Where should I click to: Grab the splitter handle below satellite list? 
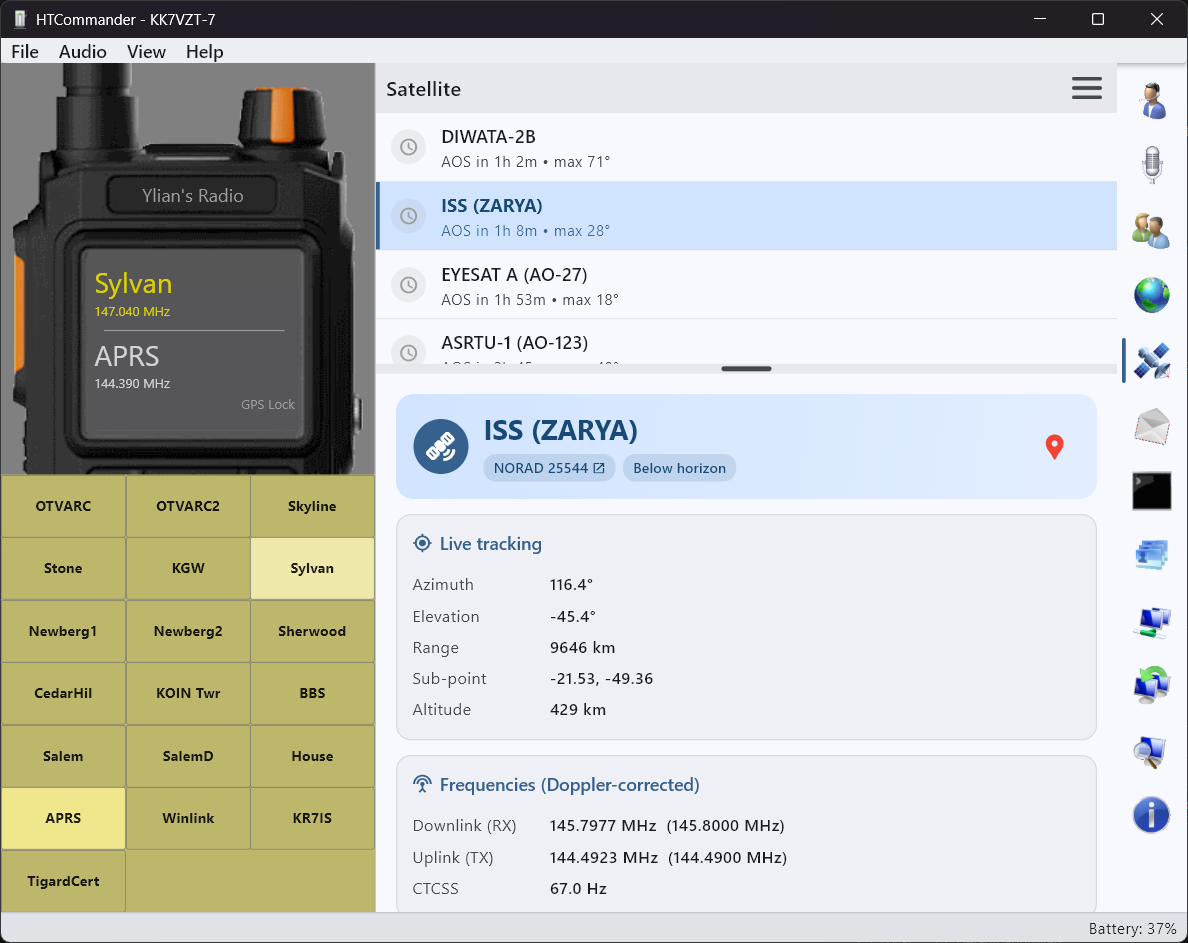(x=746, y=369)
